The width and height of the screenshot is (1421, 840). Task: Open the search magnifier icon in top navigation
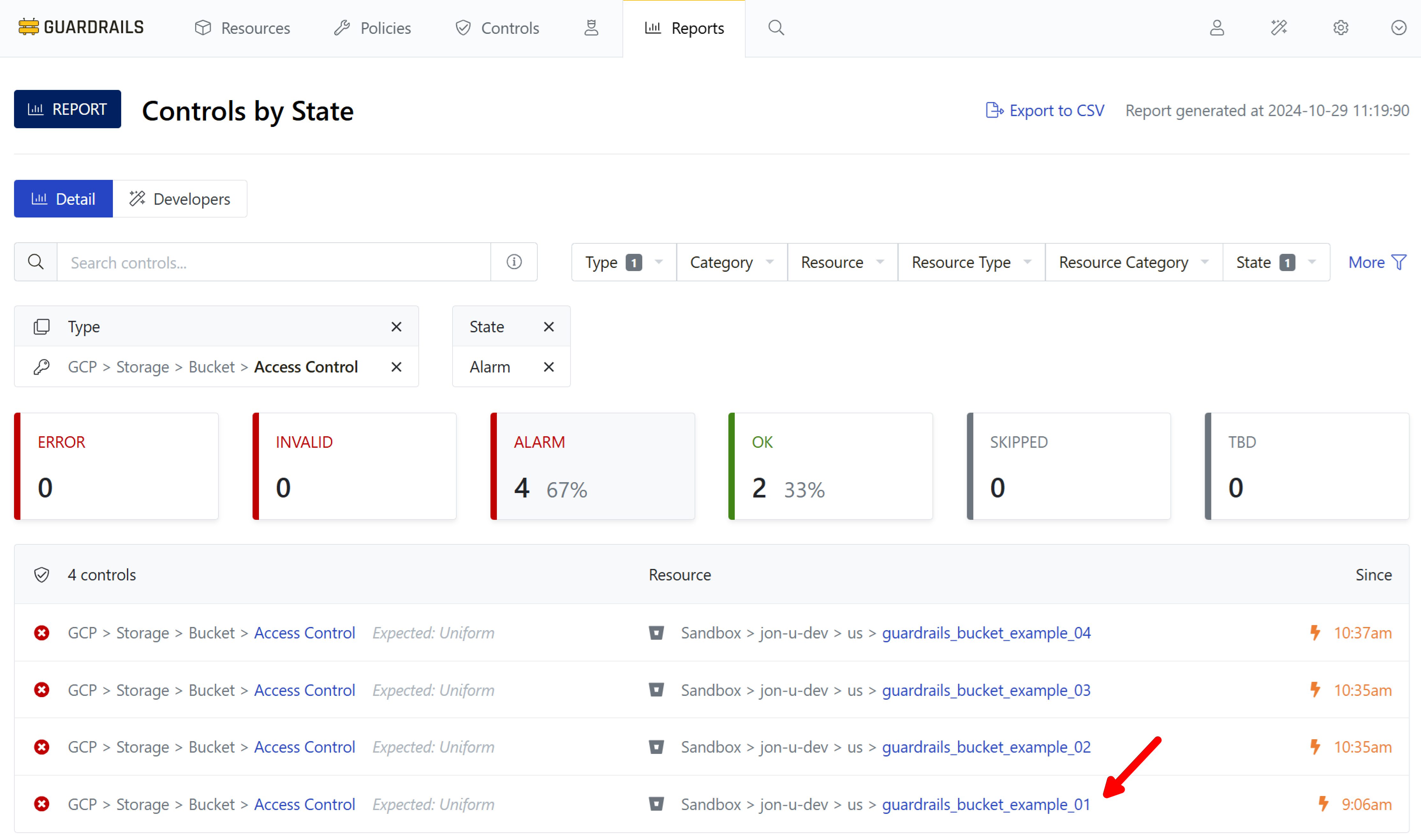[776, 28]
